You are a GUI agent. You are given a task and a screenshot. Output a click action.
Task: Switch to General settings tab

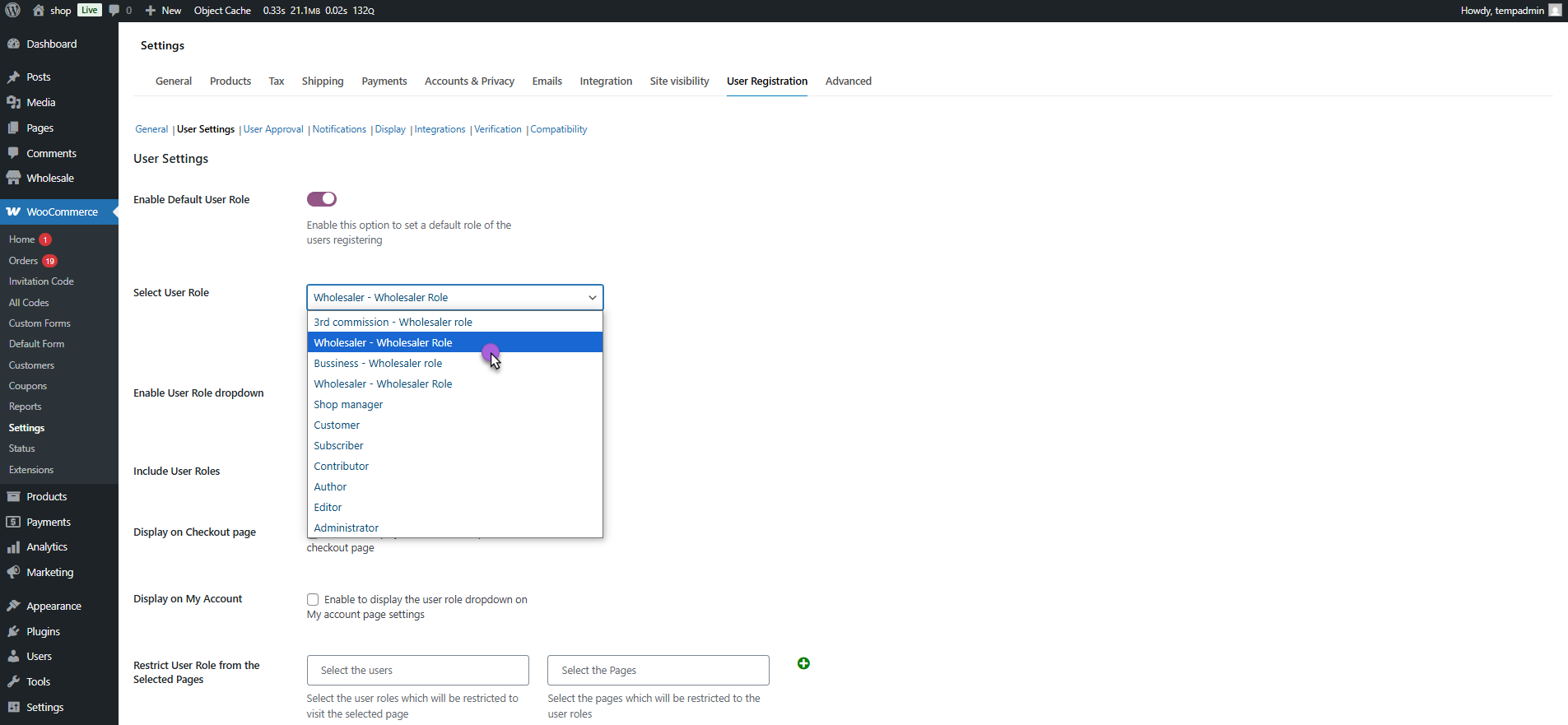click(x=174, y=81)
